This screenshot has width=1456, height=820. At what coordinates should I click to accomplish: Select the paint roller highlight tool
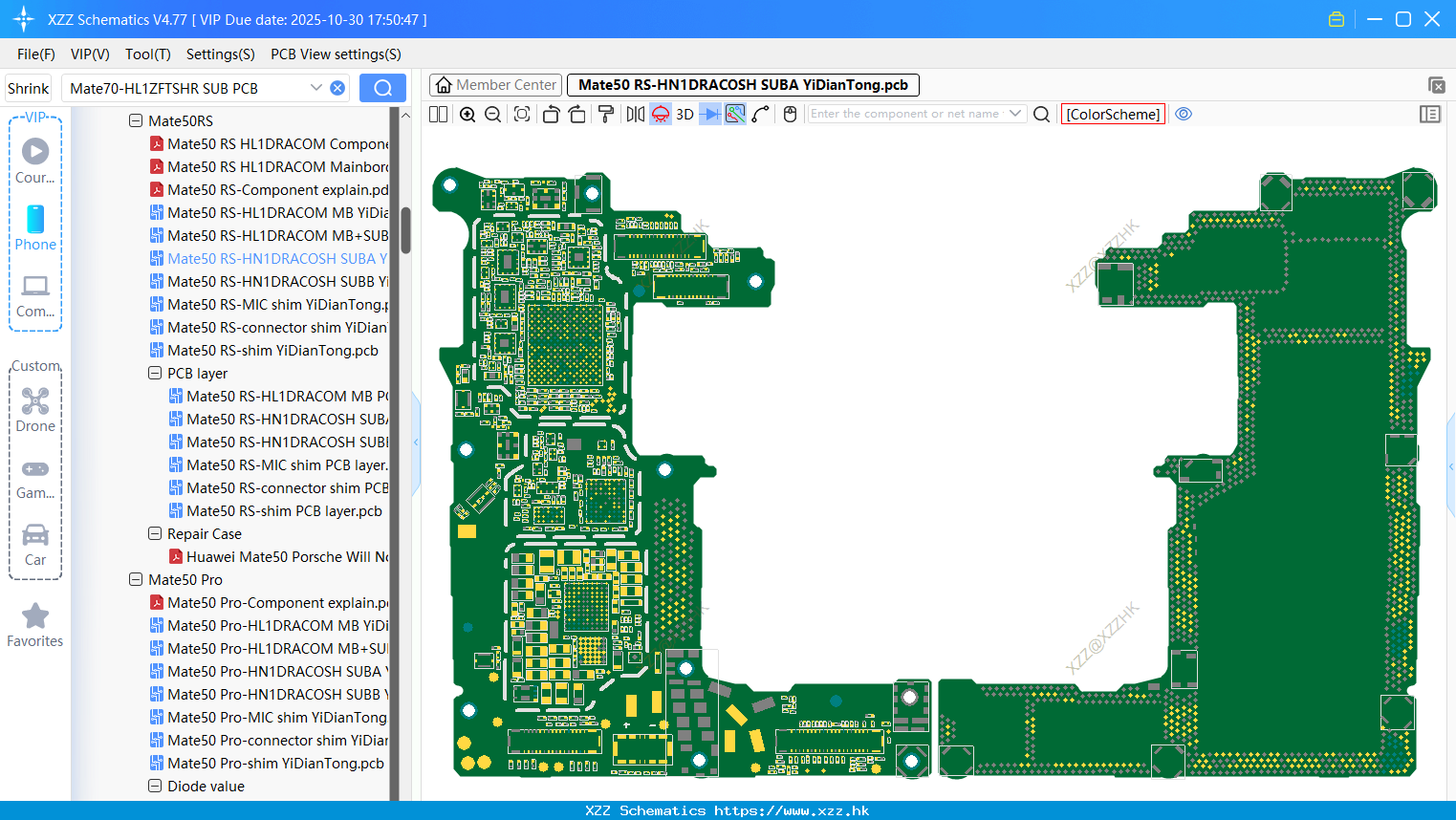click(605, 114)
